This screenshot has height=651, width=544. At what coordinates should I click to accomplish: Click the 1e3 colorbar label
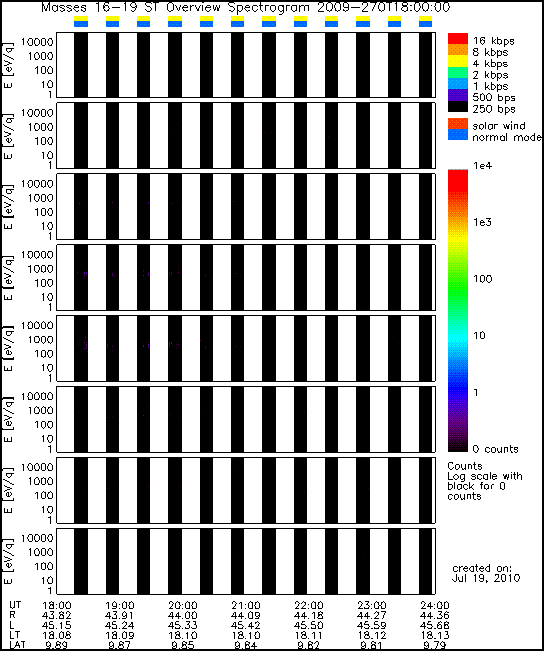[483, 222]
